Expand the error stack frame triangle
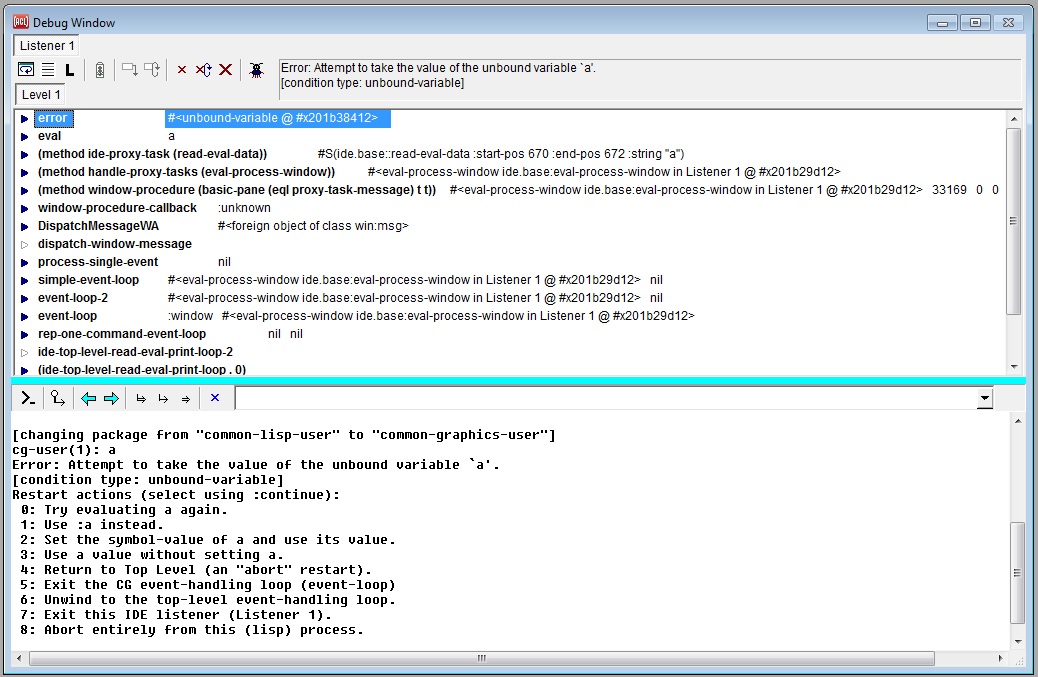 pos(25,119)
